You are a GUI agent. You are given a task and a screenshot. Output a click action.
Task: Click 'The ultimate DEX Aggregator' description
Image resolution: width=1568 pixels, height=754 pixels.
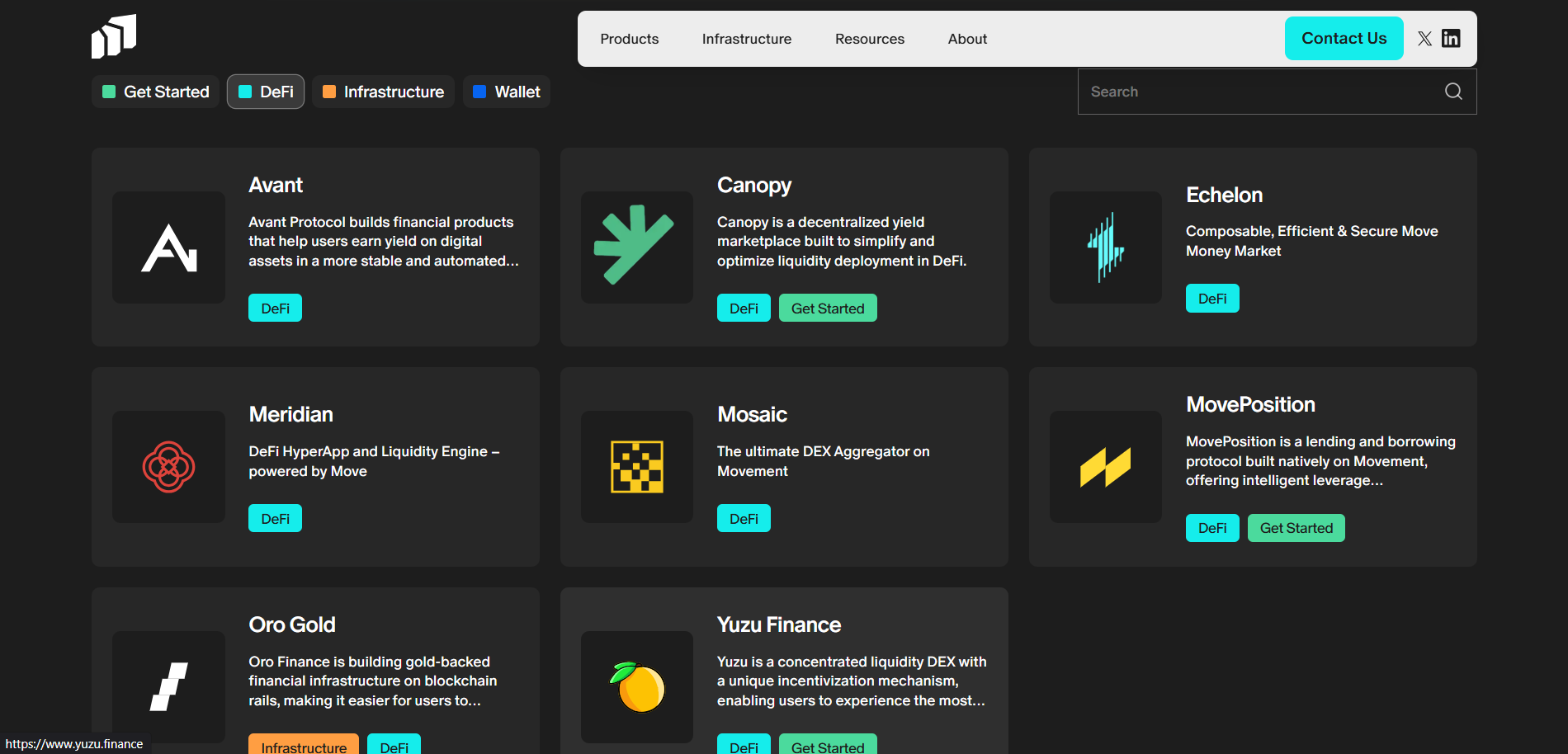823,461
